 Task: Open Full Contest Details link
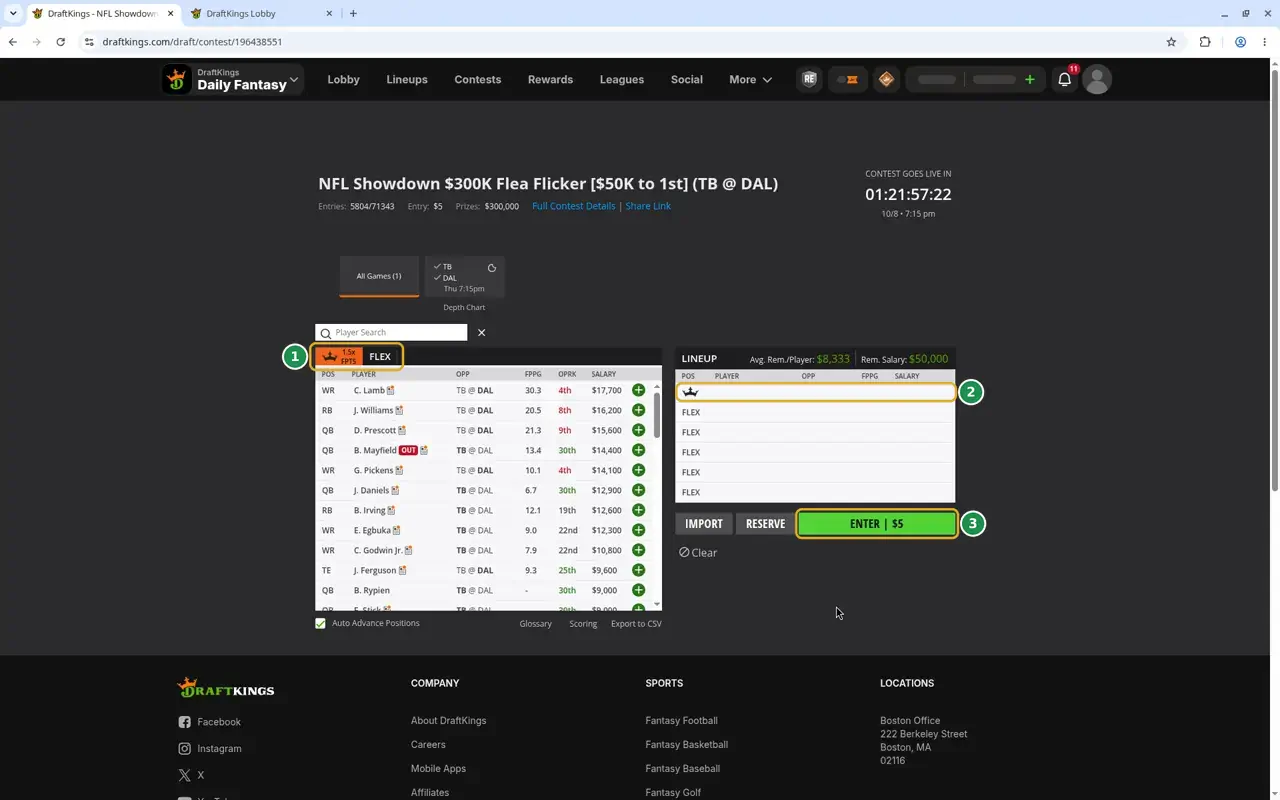[x=574, y=206]
